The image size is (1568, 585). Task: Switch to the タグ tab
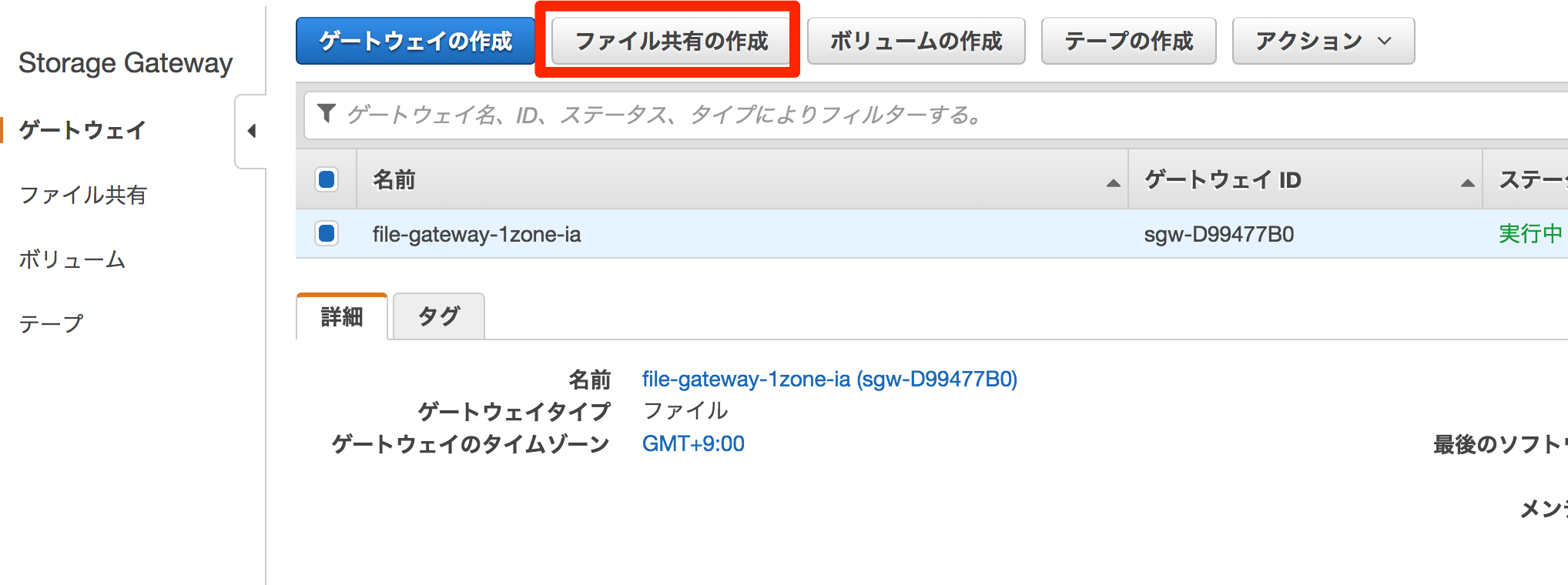pos(438,316)
